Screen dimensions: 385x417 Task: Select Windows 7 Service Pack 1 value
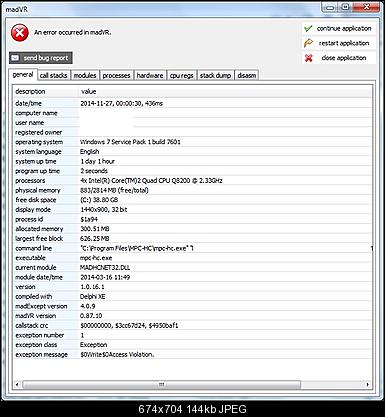[x=130, y=142]
